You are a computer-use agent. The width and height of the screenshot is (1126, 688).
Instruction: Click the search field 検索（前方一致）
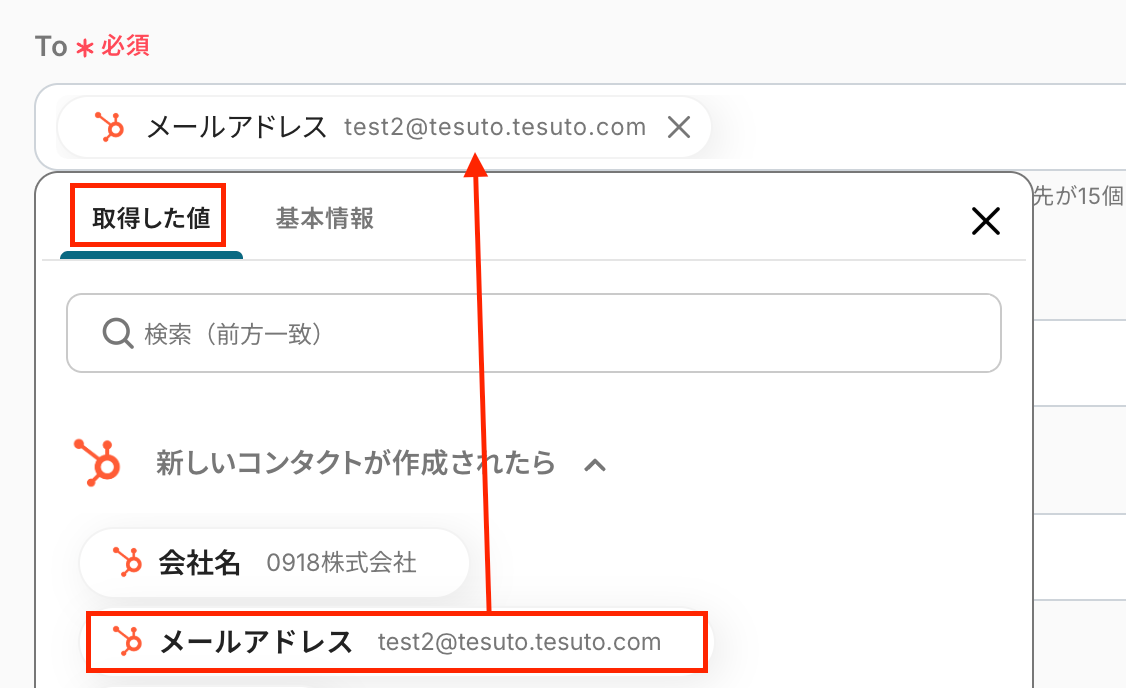click(x=534, y=333)
